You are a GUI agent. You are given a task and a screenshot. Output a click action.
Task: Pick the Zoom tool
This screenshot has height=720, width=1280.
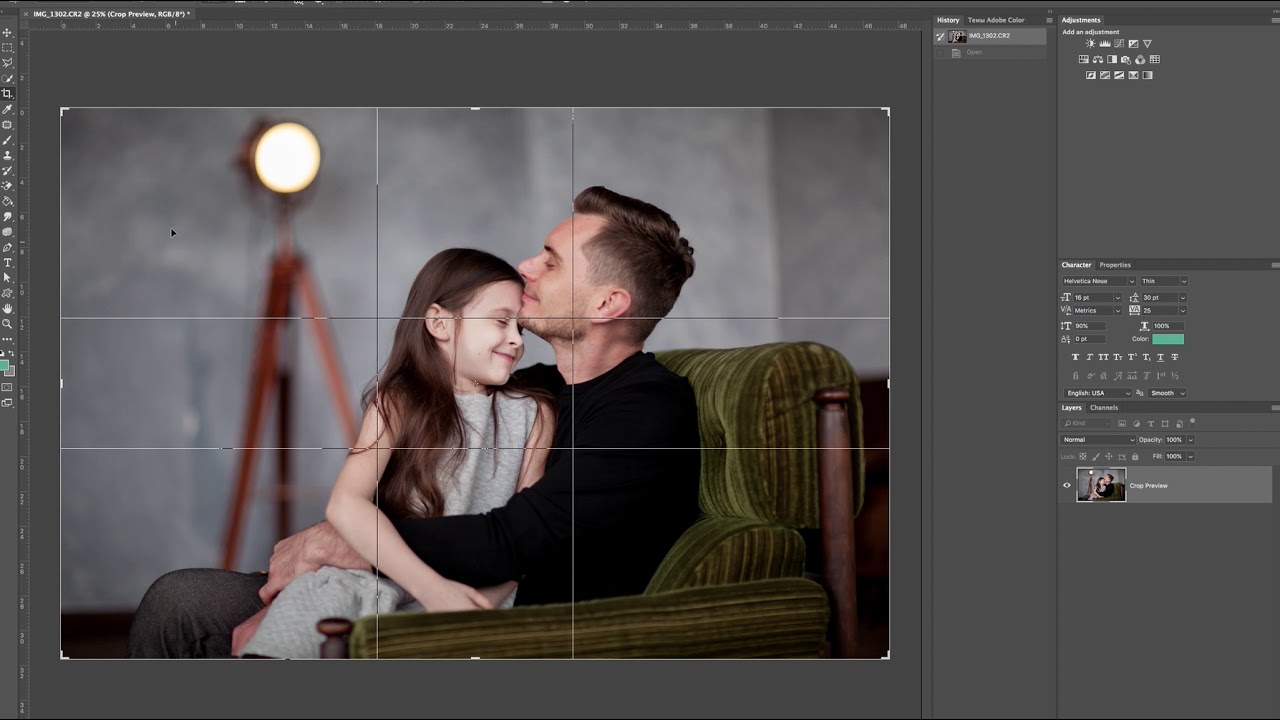[7, 324]
